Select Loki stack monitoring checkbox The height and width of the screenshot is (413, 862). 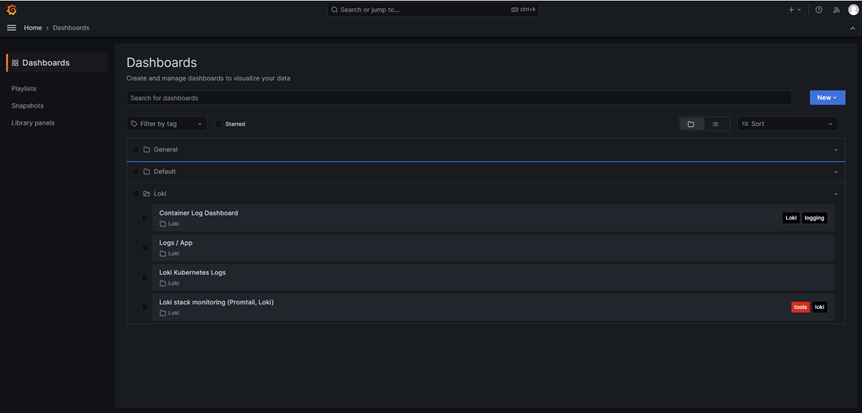pyautogui.click(x=145, y=307)
